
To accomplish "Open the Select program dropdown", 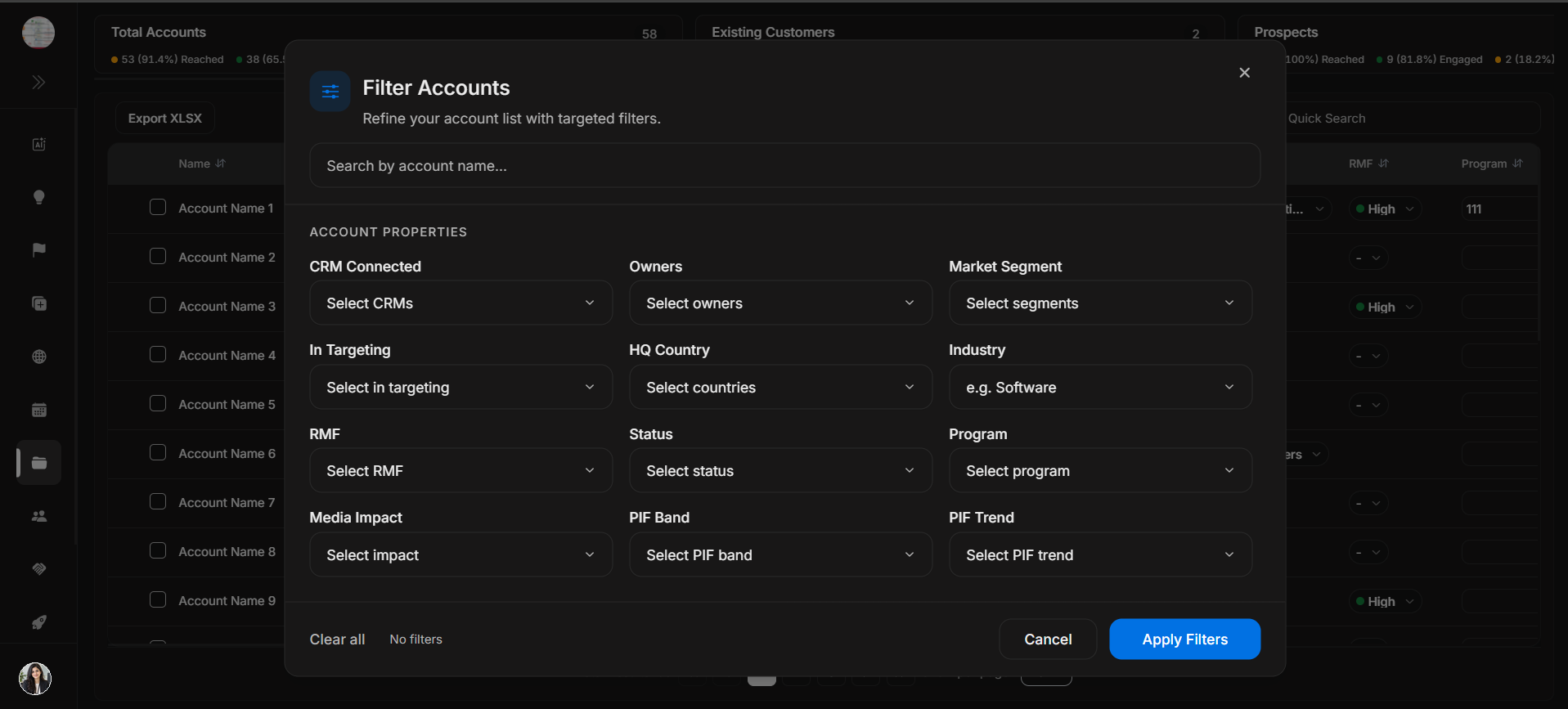I will pos(1101,471).
